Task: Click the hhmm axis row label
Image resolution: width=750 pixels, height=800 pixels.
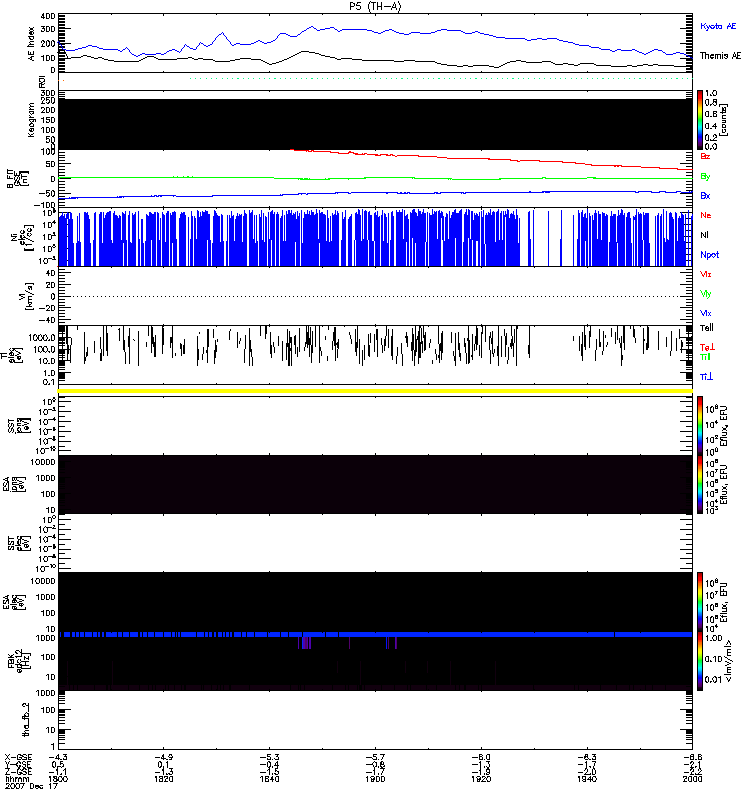Action: [15, 779]
